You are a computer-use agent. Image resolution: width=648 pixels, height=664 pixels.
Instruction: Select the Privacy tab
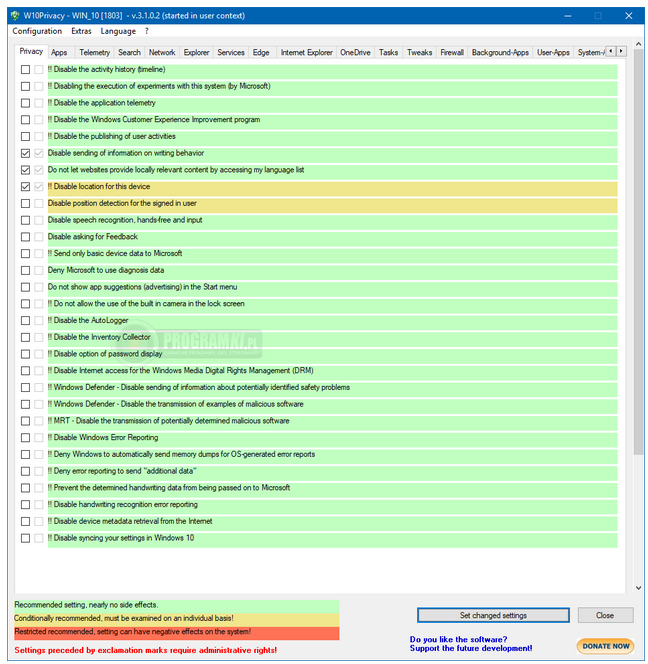pos(31,51)
